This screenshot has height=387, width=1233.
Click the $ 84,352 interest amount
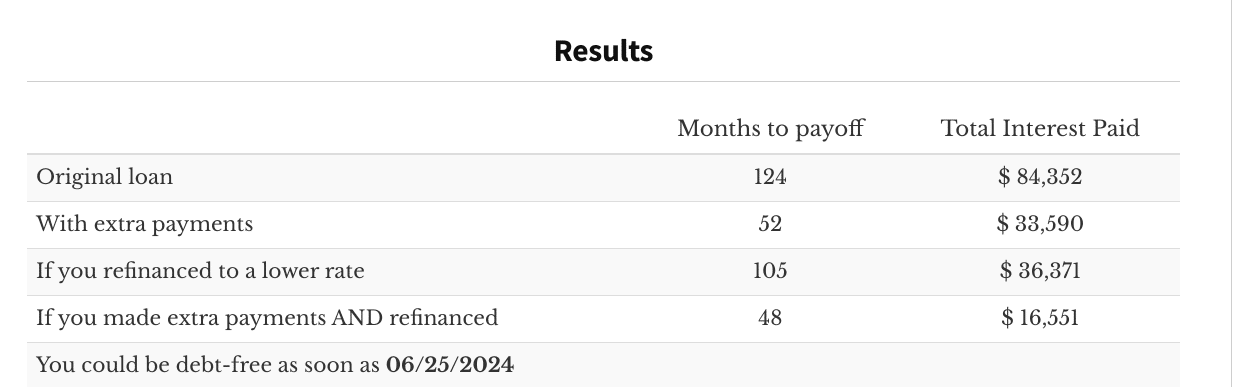pos(1040,177)
